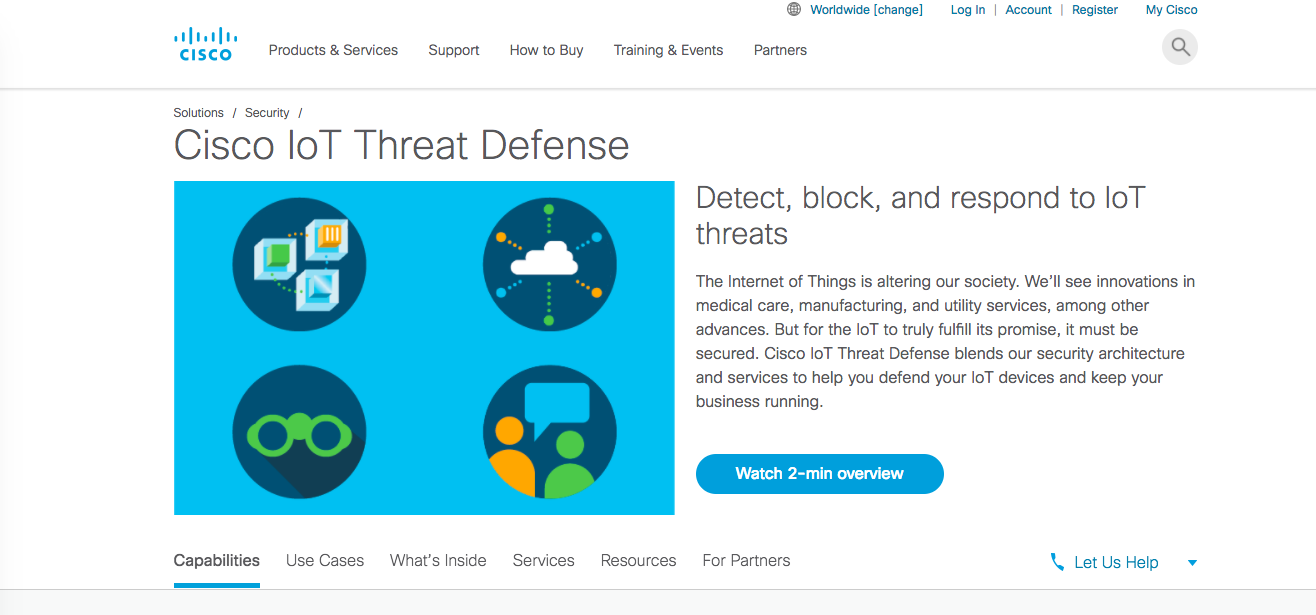Expand the Let Us Help dropdown arrow

point(1192,563)
